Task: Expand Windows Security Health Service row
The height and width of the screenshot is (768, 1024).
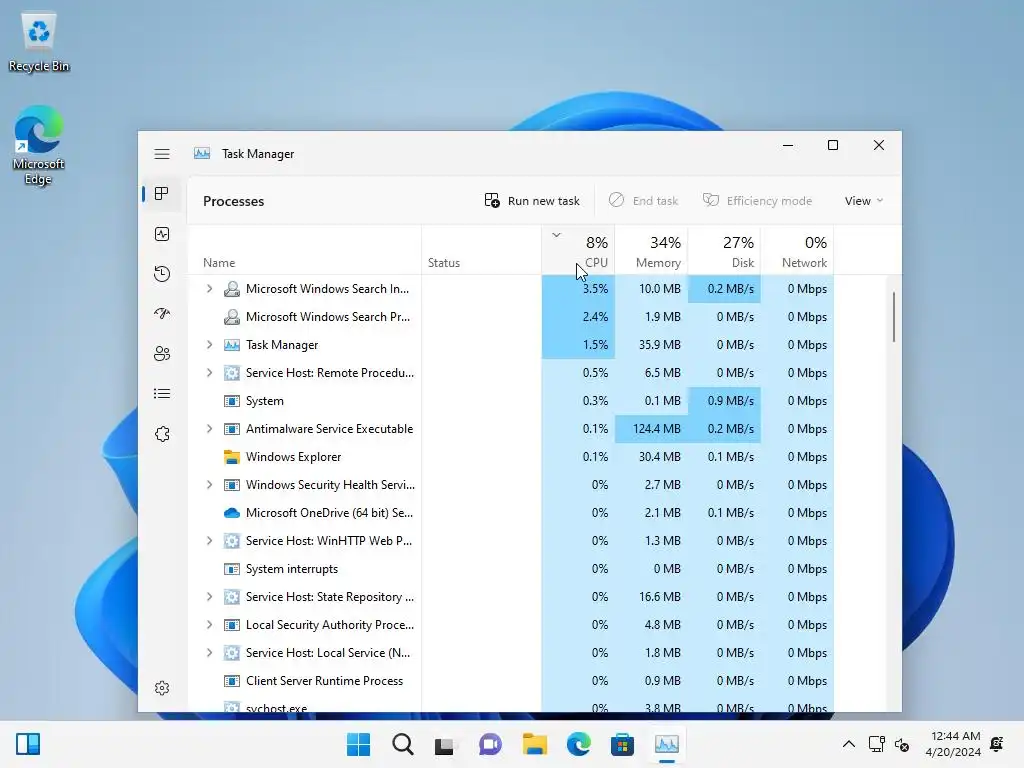Action: [209, 485]
